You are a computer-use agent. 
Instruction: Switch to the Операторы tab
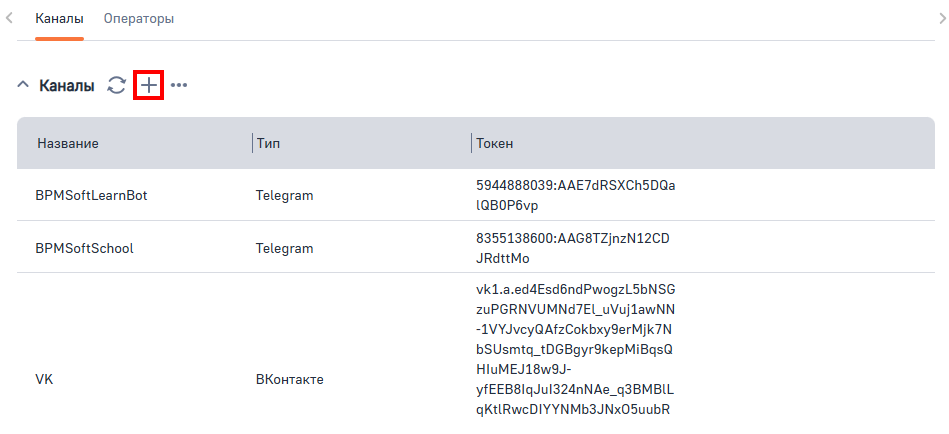click(138, 19)
